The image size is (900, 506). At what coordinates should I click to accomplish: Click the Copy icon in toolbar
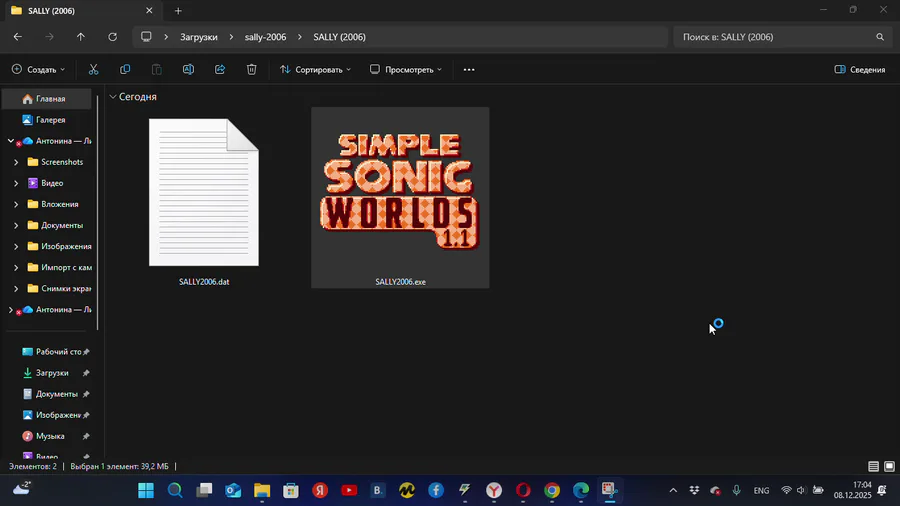pyautogui.click(x=125, y=69)
